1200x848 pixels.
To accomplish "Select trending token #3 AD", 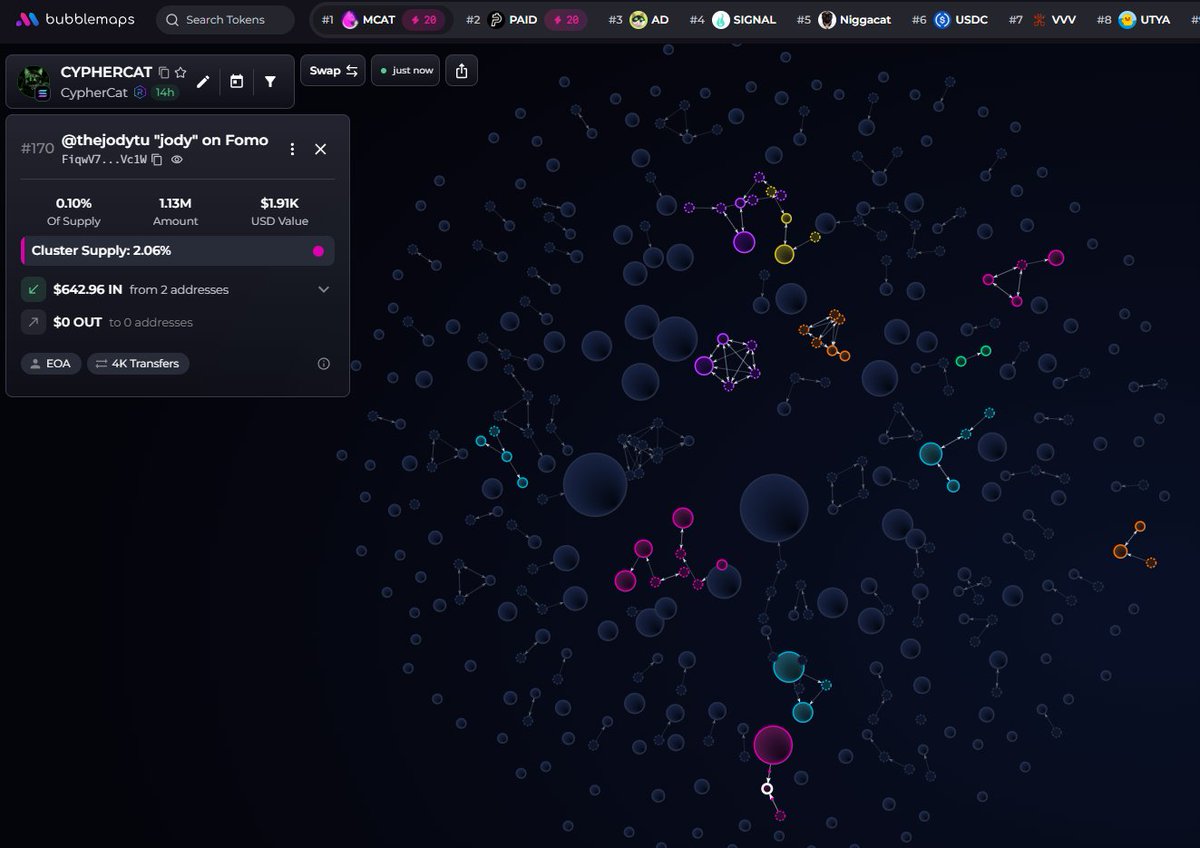I will pos(639,20).
